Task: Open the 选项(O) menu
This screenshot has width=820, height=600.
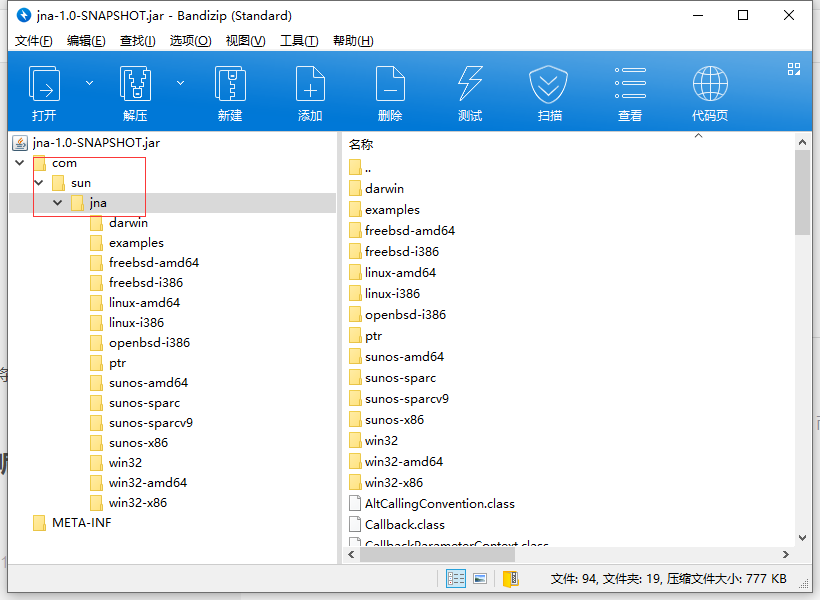Action: coord(190,41)
